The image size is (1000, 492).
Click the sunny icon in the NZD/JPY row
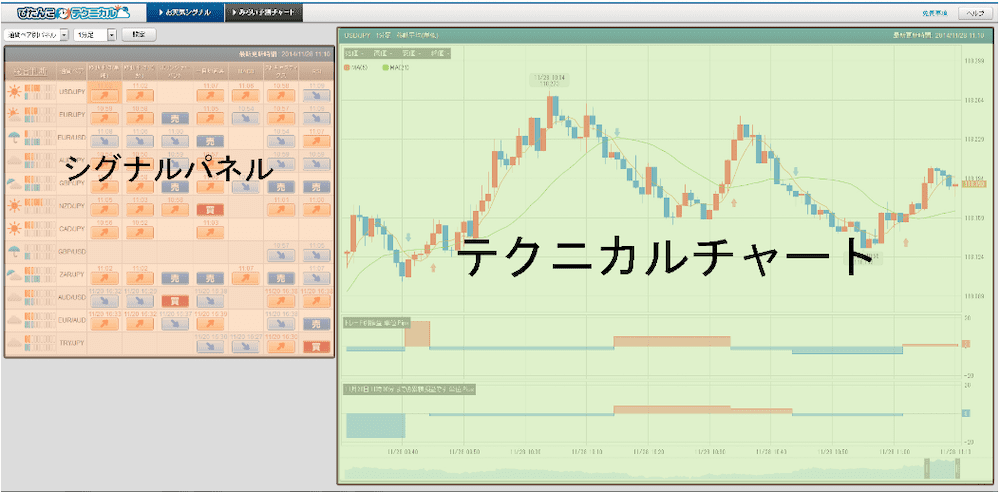[15, 205]
